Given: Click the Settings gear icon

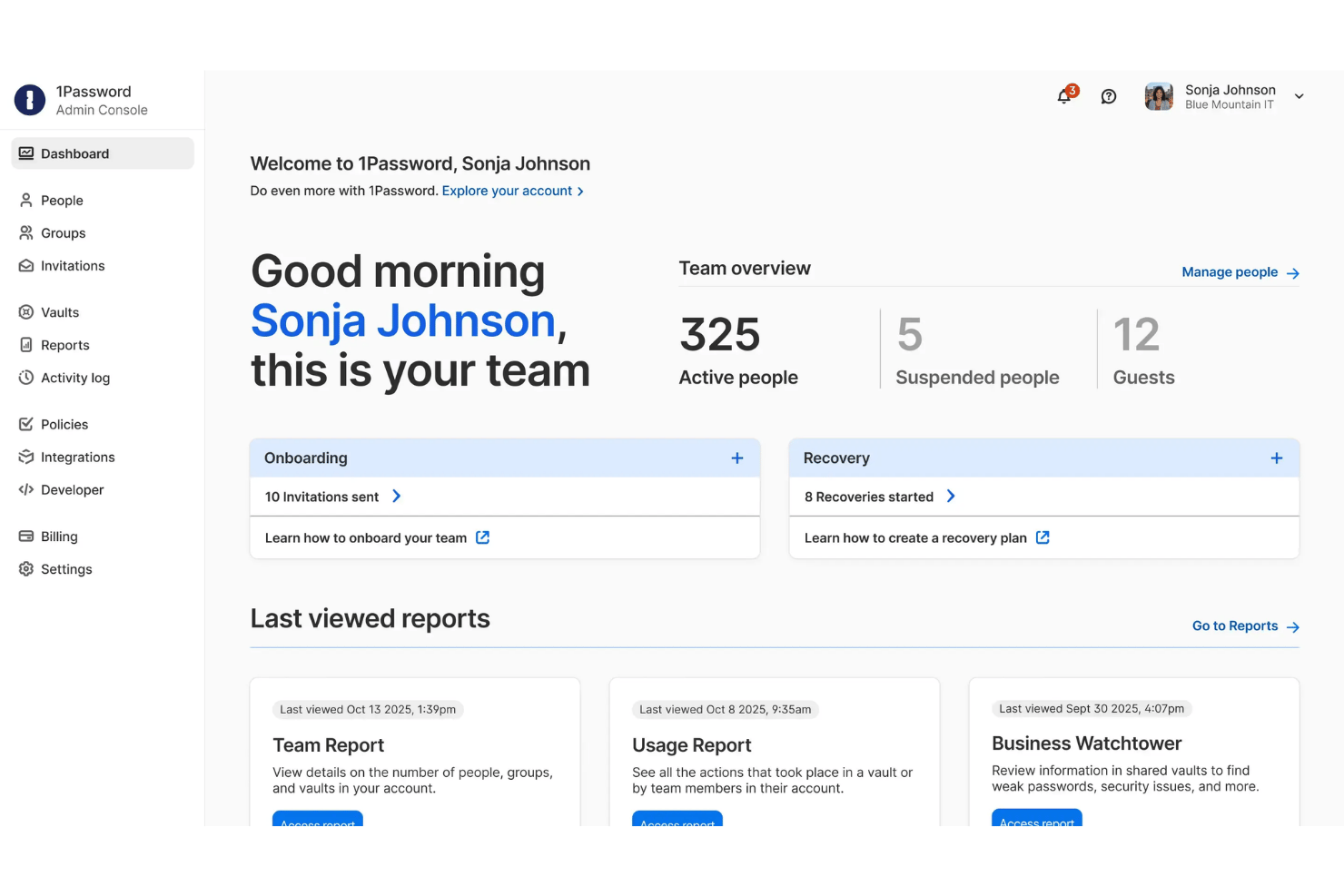Looking at the screenshot, I should click(26, 569).
